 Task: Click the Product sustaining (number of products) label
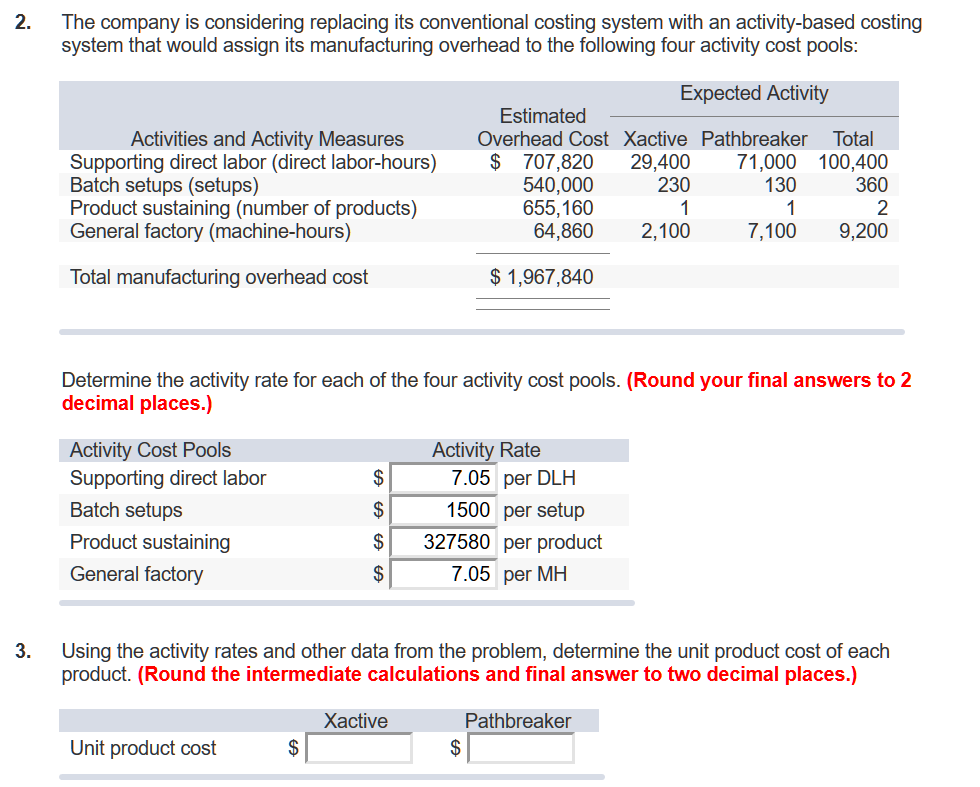pos(243,208)
